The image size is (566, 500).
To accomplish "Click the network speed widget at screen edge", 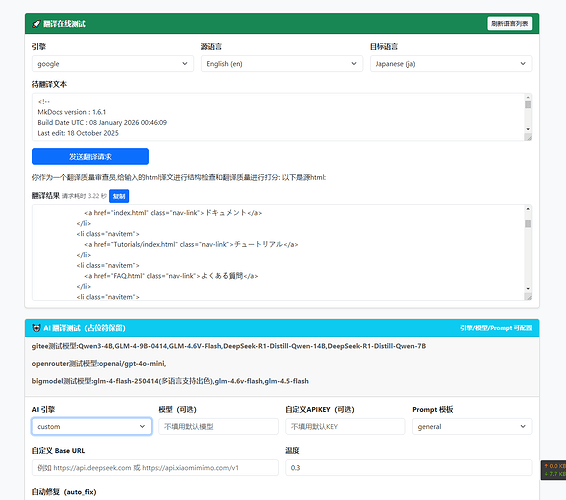I will click(x=553, y=470).
